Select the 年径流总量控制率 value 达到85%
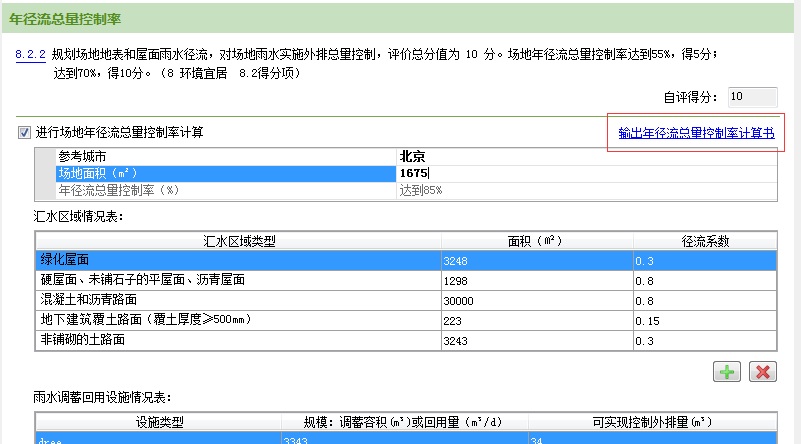This screenshot has height=444, width=801. point(420,190)
